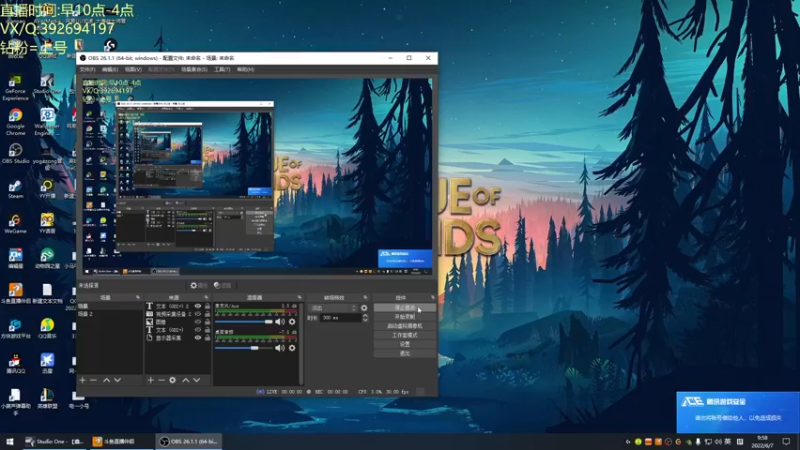Open OBS Studio desktop shortcut

[15, 154]
